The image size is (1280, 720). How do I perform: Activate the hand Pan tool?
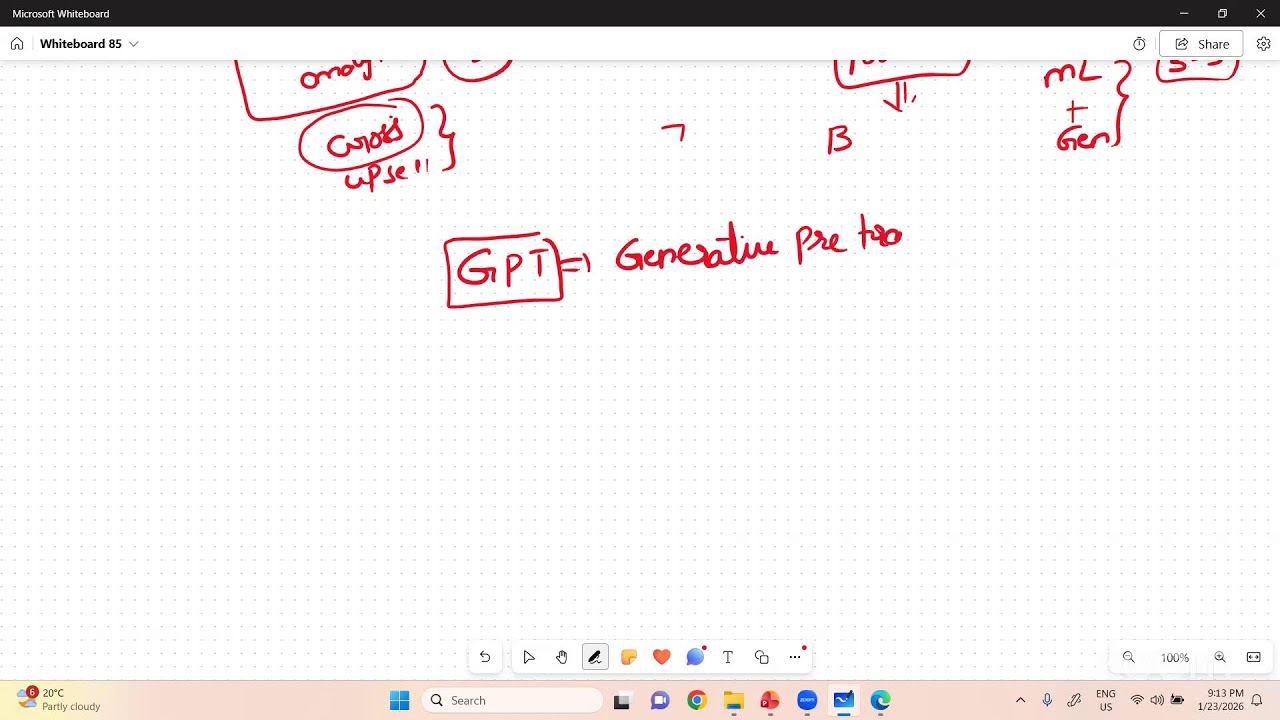(562, 657)
